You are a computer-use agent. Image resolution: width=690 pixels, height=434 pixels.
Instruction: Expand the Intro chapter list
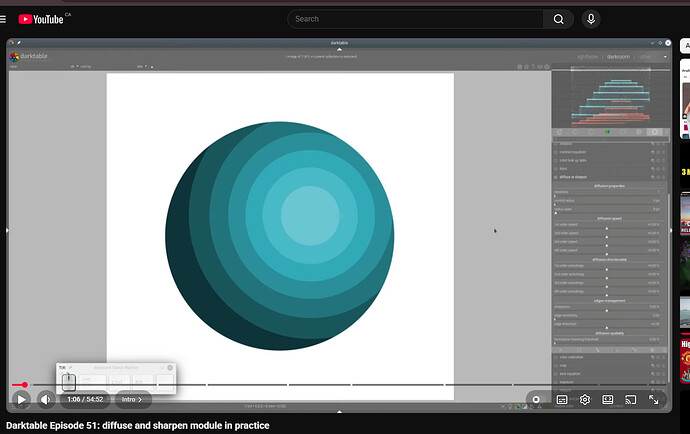[x=130, y=399]
